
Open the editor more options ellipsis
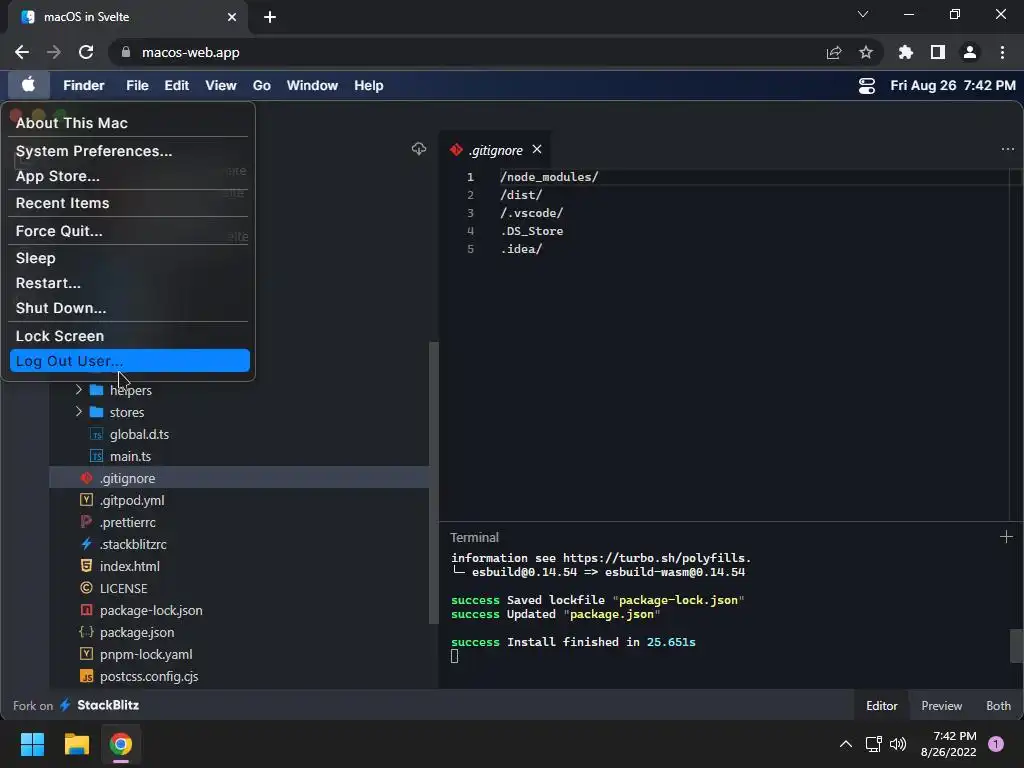coord(1008,149)
